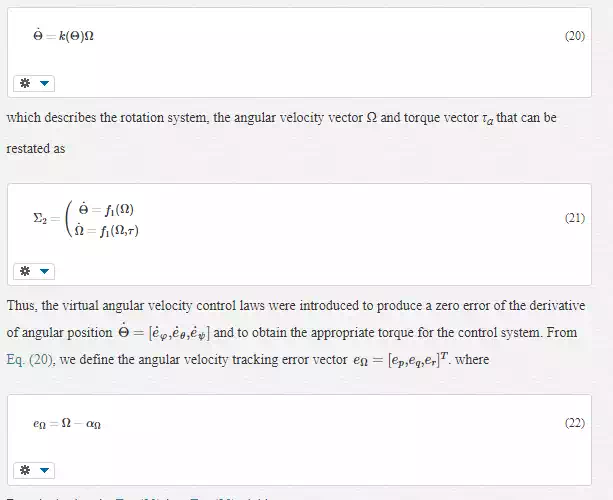
Task: Click the τa torque symbol in the text
Action: (488, 119)
